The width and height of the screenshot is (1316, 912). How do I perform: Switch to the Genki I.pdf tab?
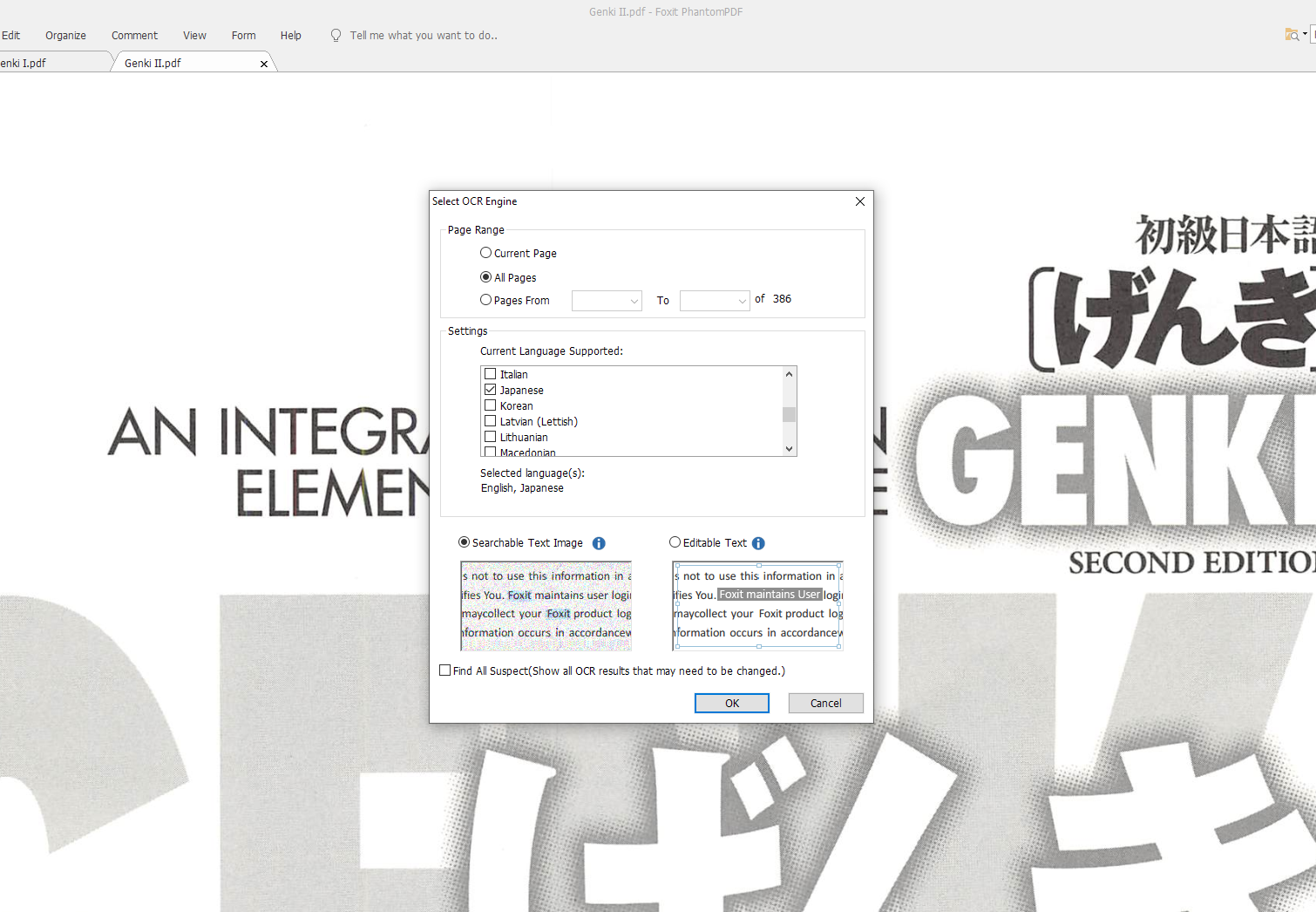(52, 63)
